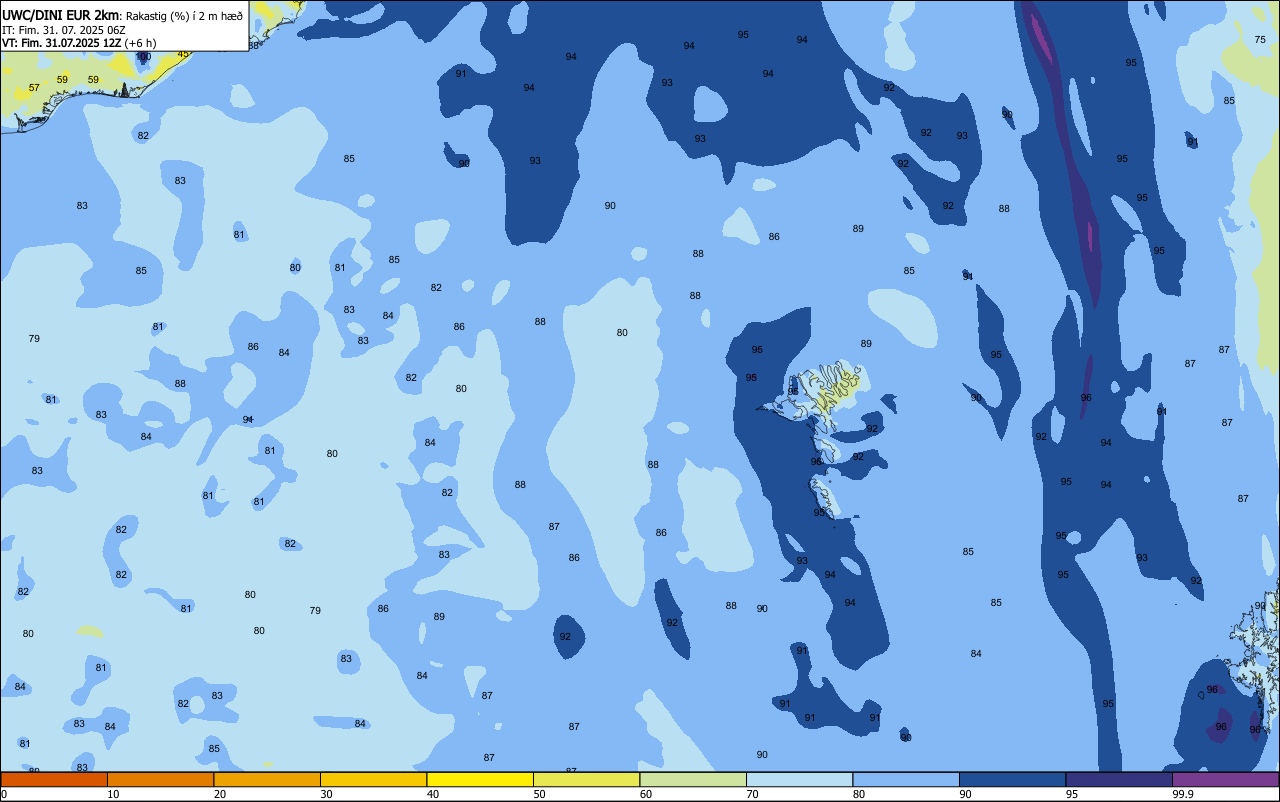This screenshot has width=1280, height=802.
Task: Click the legend tick label '10'
Action: coord(113,794)
